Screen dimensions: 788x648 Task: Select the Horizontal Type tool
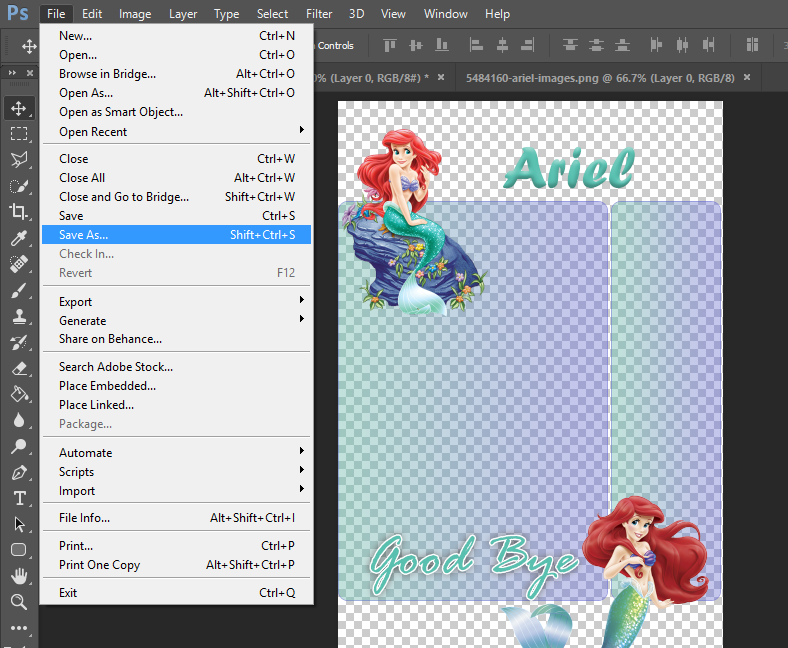tap(19, 498)
